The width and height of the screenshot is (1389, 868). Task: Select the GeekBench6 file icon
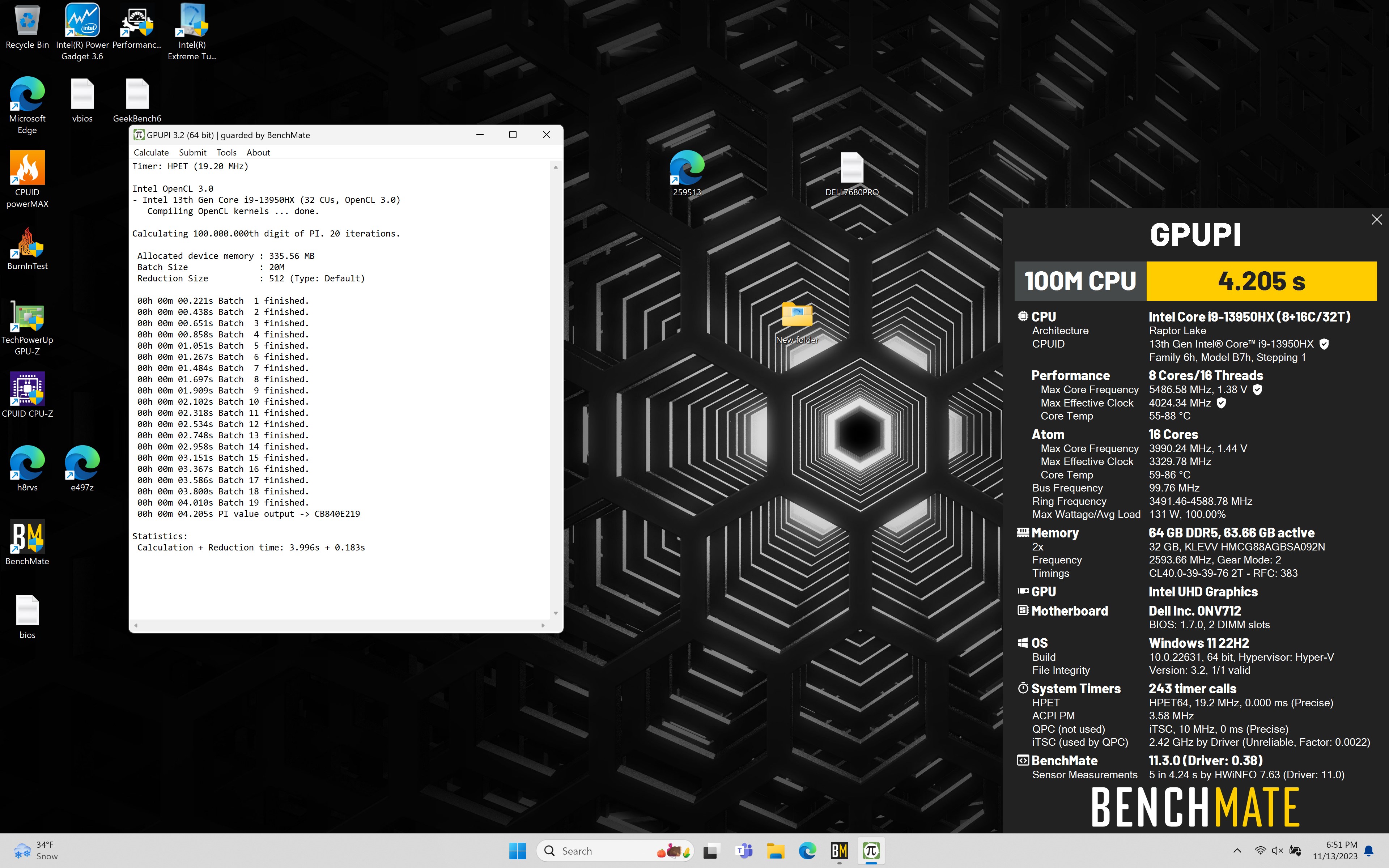(x=137, y=100)
